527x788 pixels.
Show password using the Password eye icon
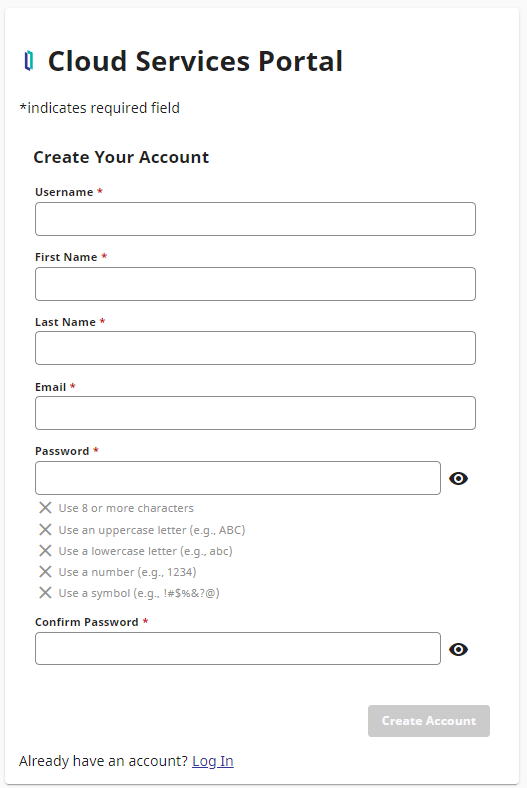tap(458, 478)
